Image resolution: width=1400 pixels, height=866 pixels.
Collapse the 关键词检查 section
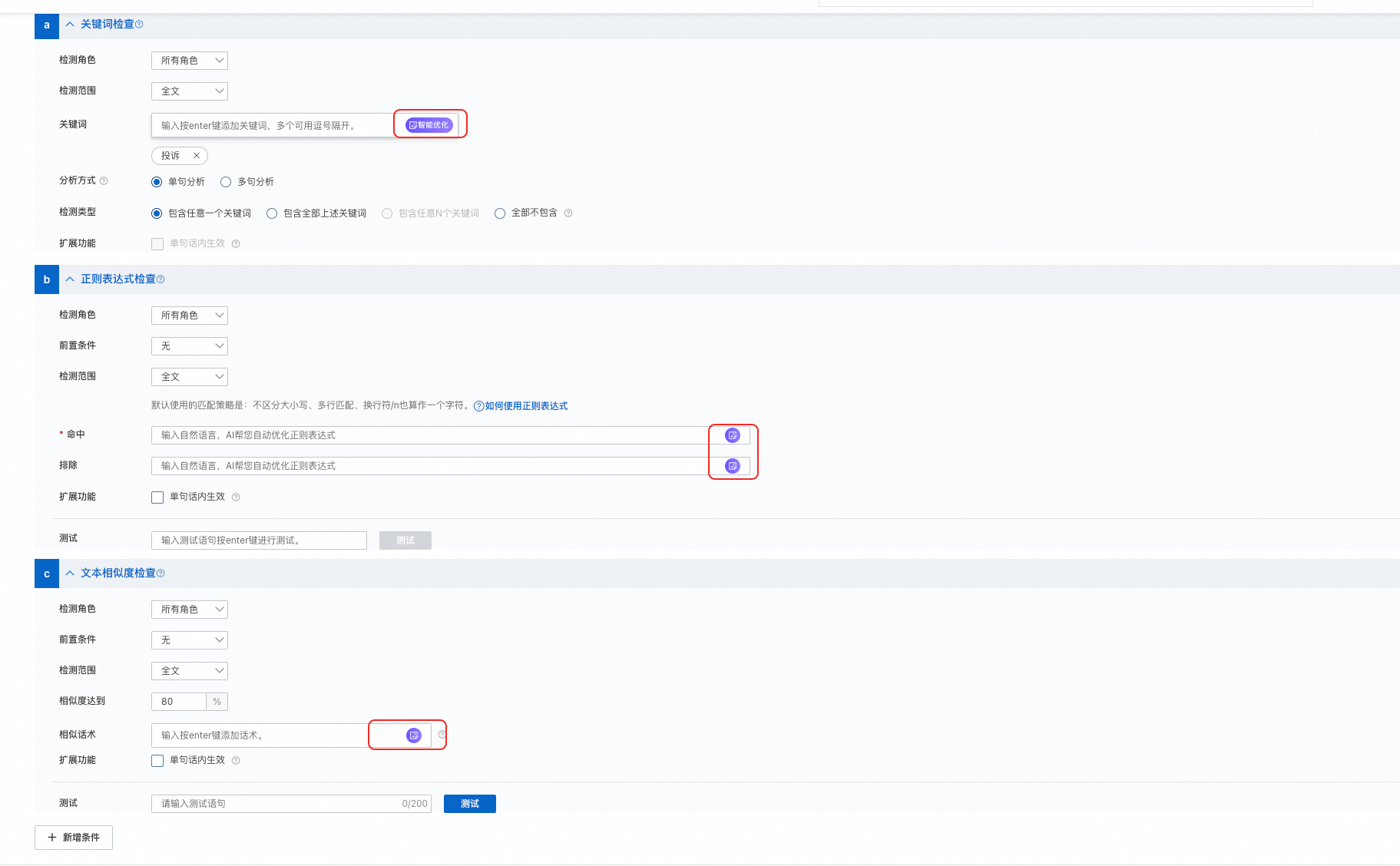[x=70, y=25]
